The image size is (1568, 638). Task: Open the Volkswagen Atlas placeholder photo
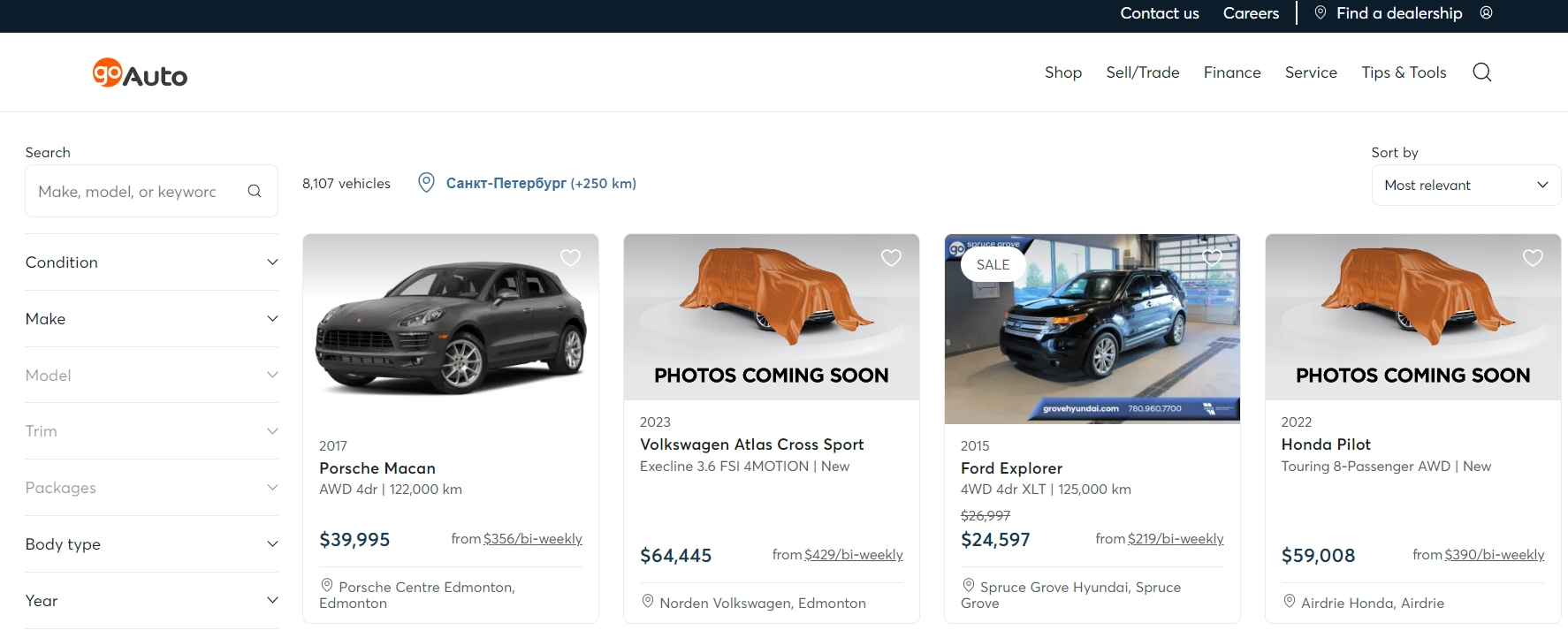tap(772, 317)
